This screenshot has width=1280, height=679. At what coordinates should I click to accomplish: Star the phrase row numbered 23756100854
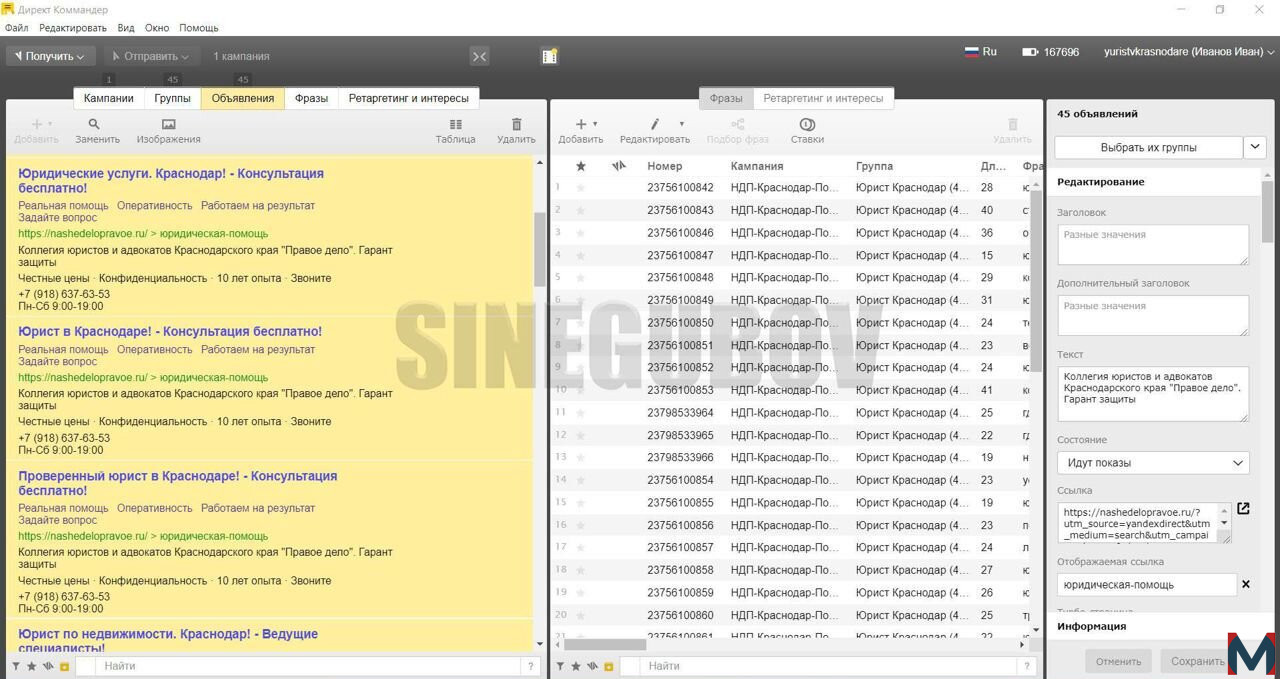tap(580, 480)
